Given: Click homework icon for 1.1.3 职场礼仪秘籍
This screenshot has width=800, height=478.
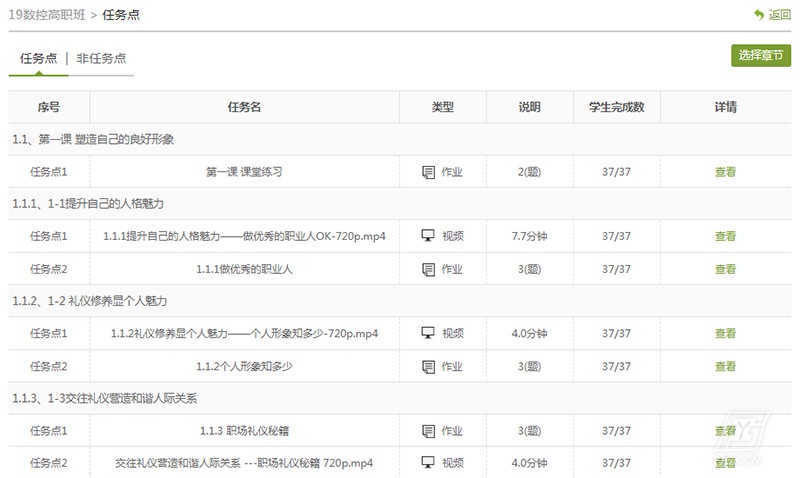Looking at the screenshot, I should (429, 431).
